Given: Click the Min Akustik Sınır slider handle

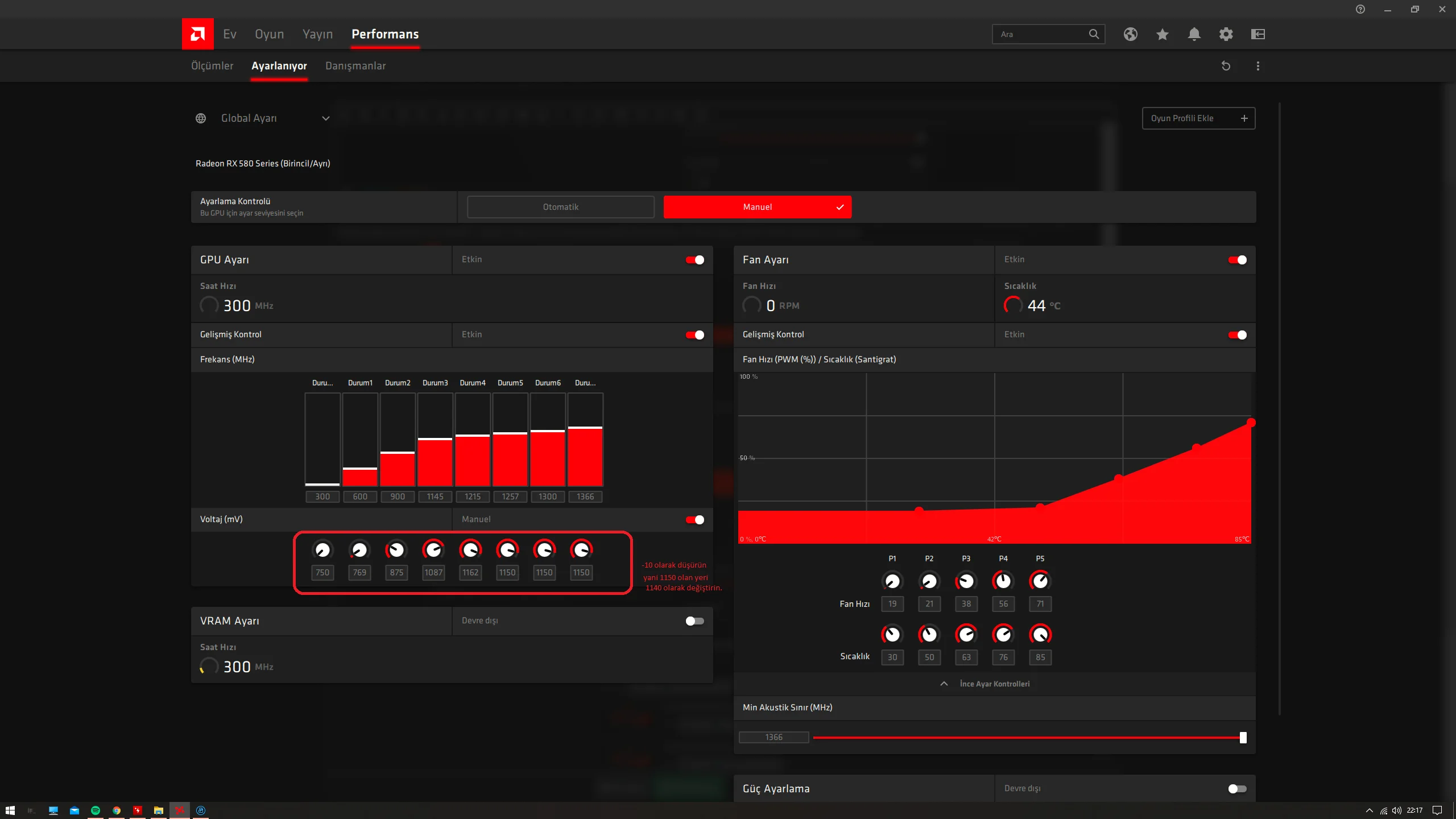Looking at the screenshot, I should pyautogui.click(x=1243, y=738).
